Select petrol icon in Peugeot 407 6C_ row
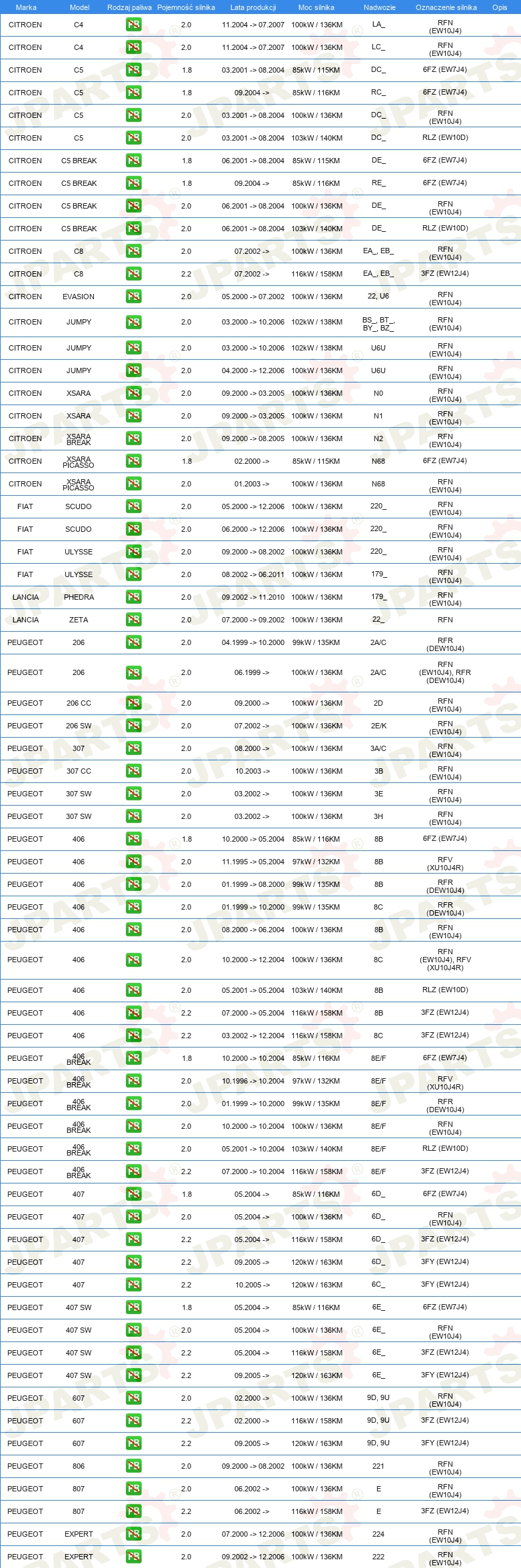This screenshot has width=521, height=1568. [x=134, y=1285]
